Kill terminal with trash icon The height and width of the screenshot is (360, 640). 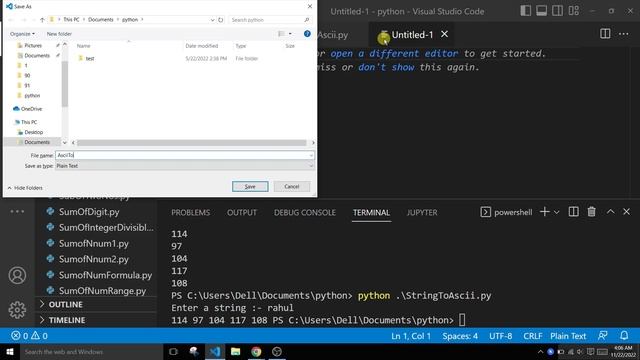tap(591, 212)
